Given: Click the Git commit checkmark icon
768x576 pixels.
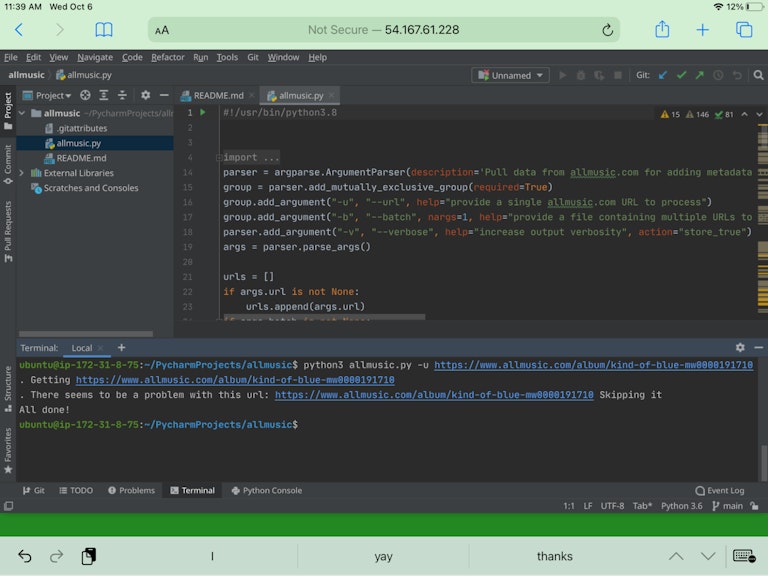Looking at the screenshot, I should pyautogui.click(x=682, y=75).
